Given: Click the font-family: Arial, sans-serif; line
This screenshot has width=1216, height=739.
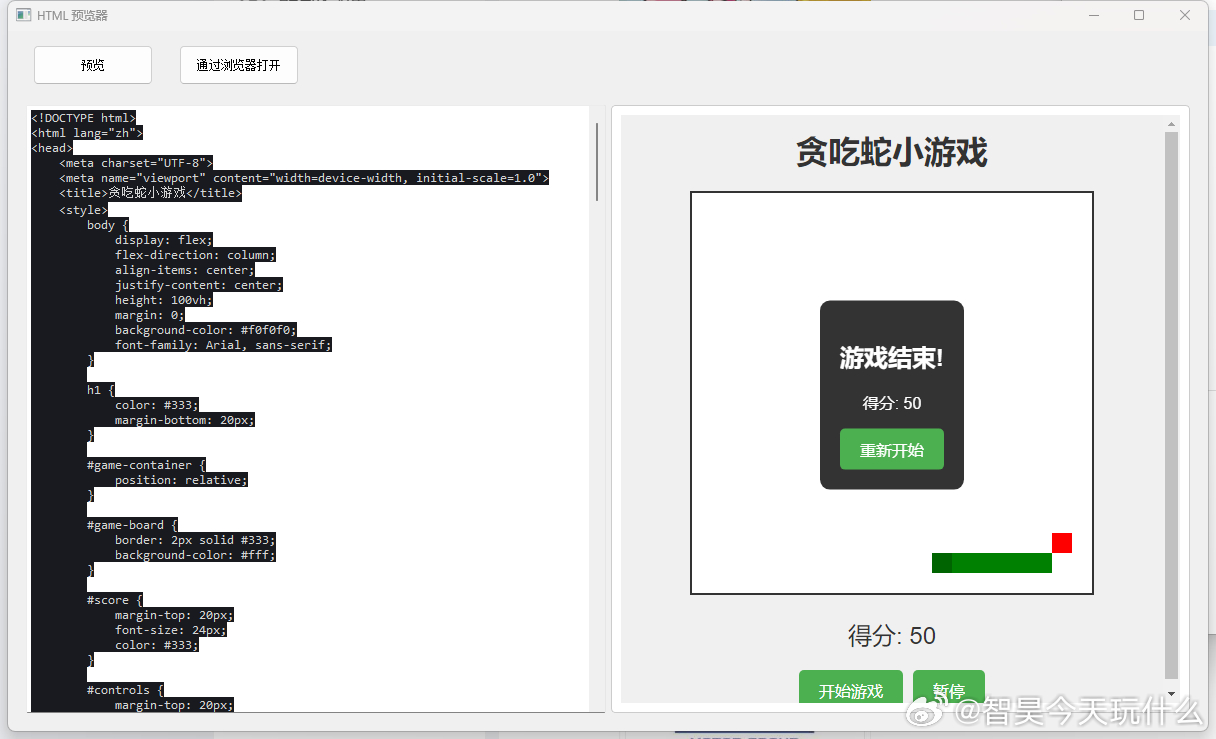Looking at the screenshot, I should pos(223,345).
